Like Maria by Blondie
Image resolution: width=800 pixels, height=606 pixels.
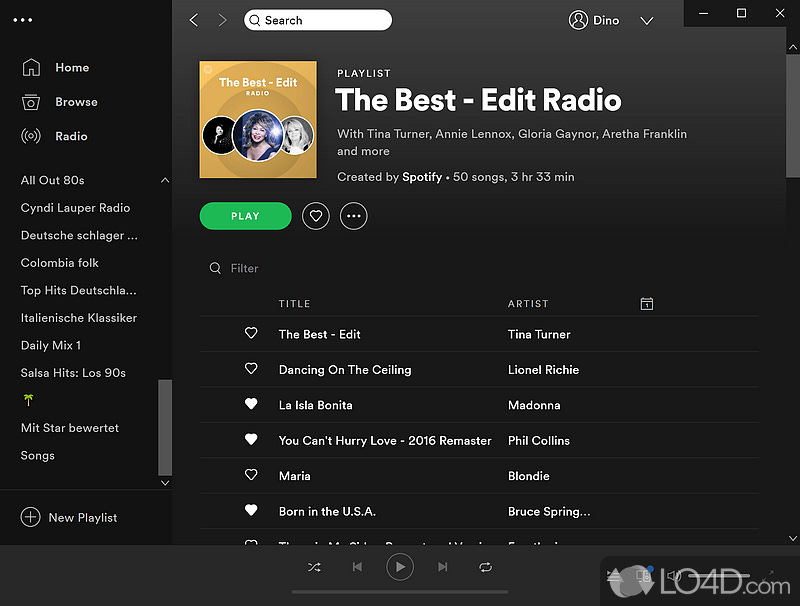[x=251, y=475]
